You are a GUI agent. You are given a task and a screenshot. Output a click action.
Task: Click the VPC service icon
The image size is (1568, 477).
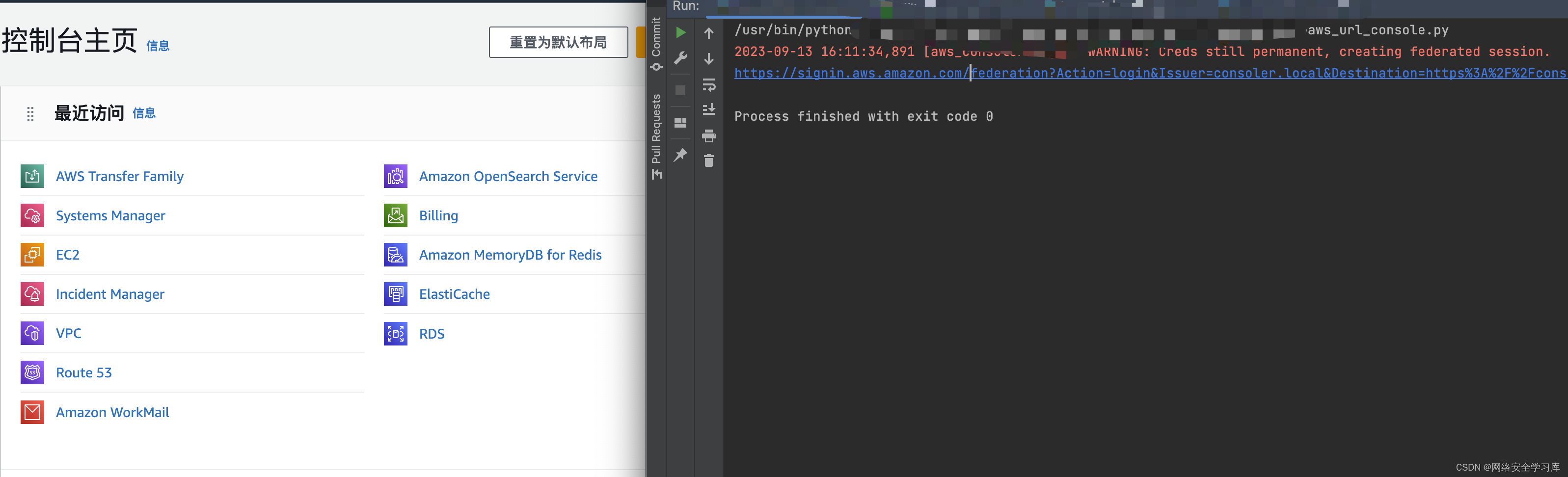coord(32,333)
